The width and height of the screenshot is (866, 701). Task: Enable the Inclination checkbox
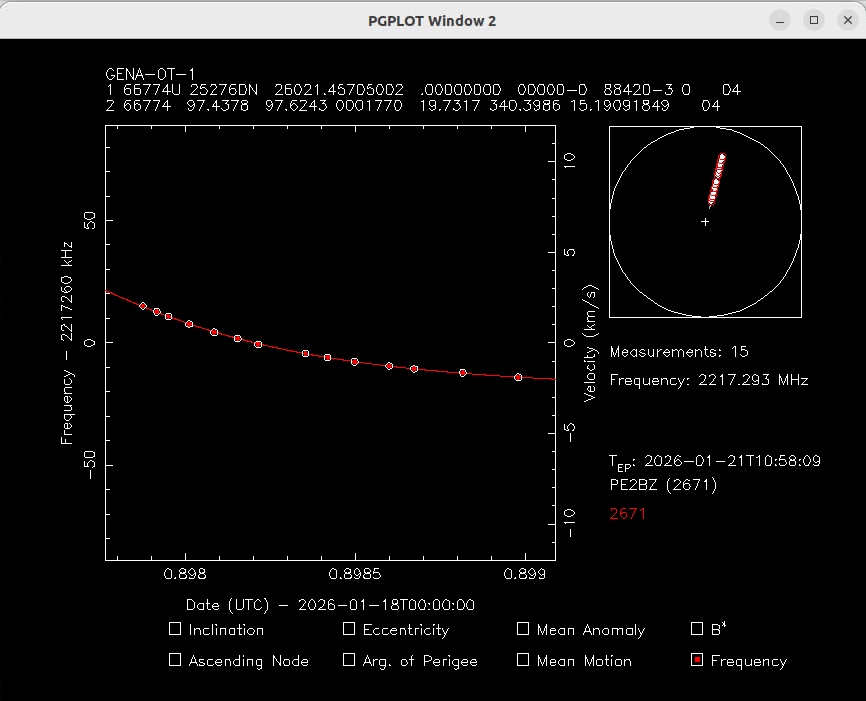click(175, 629)
